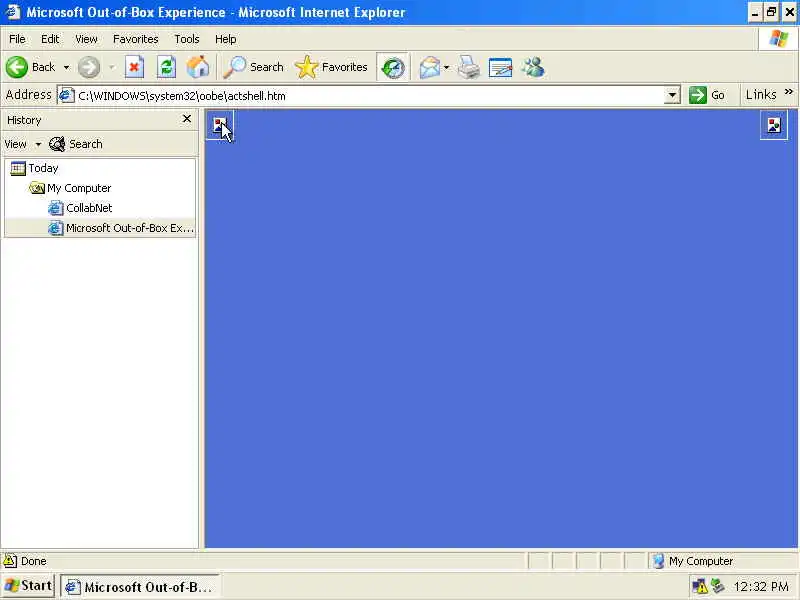Click the Home page house icon
Screen dimensions: 800x600
pyautogui.click(x=198, y=67)
